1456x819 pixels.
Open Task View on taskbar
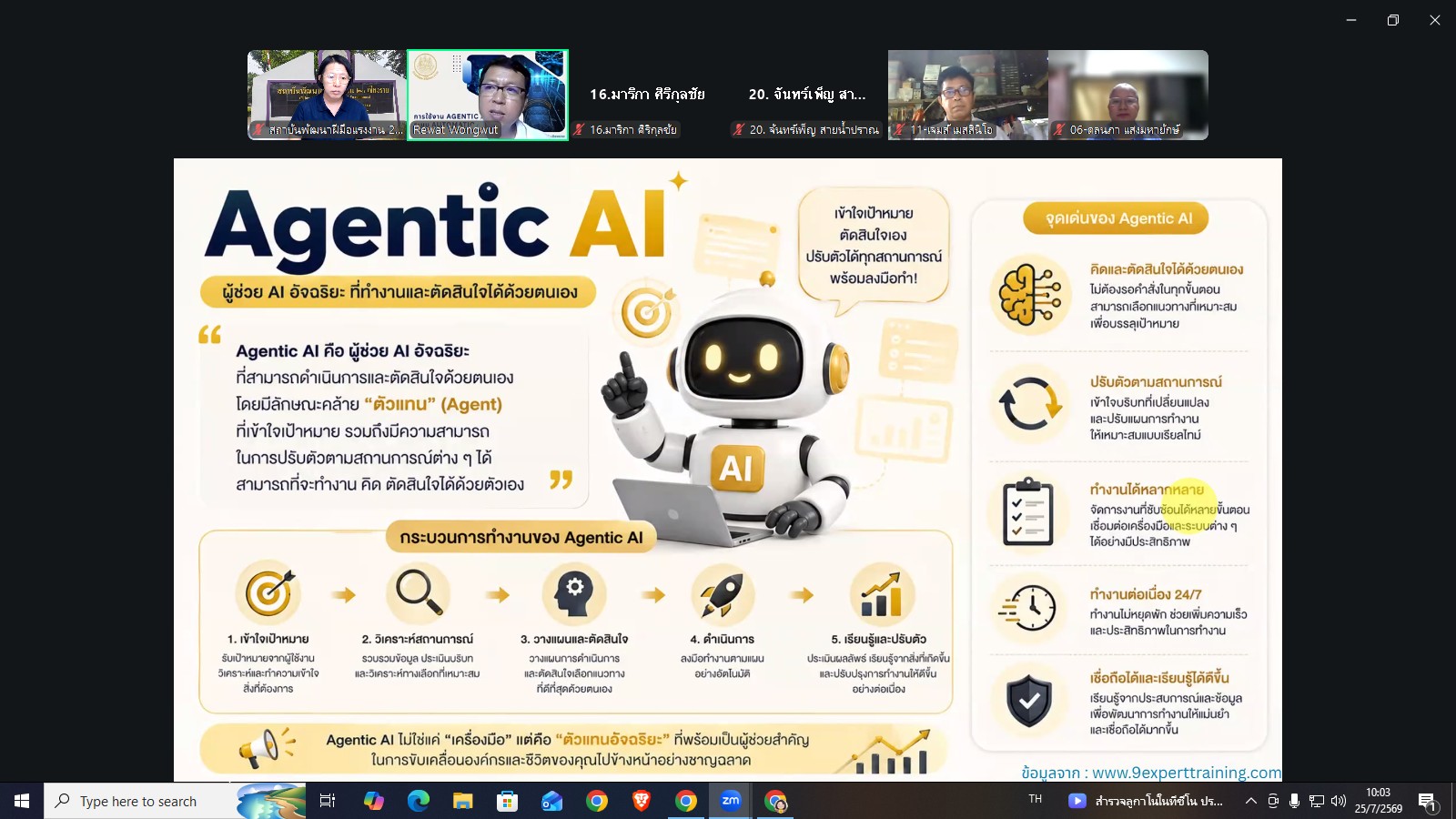click(328, 801)
